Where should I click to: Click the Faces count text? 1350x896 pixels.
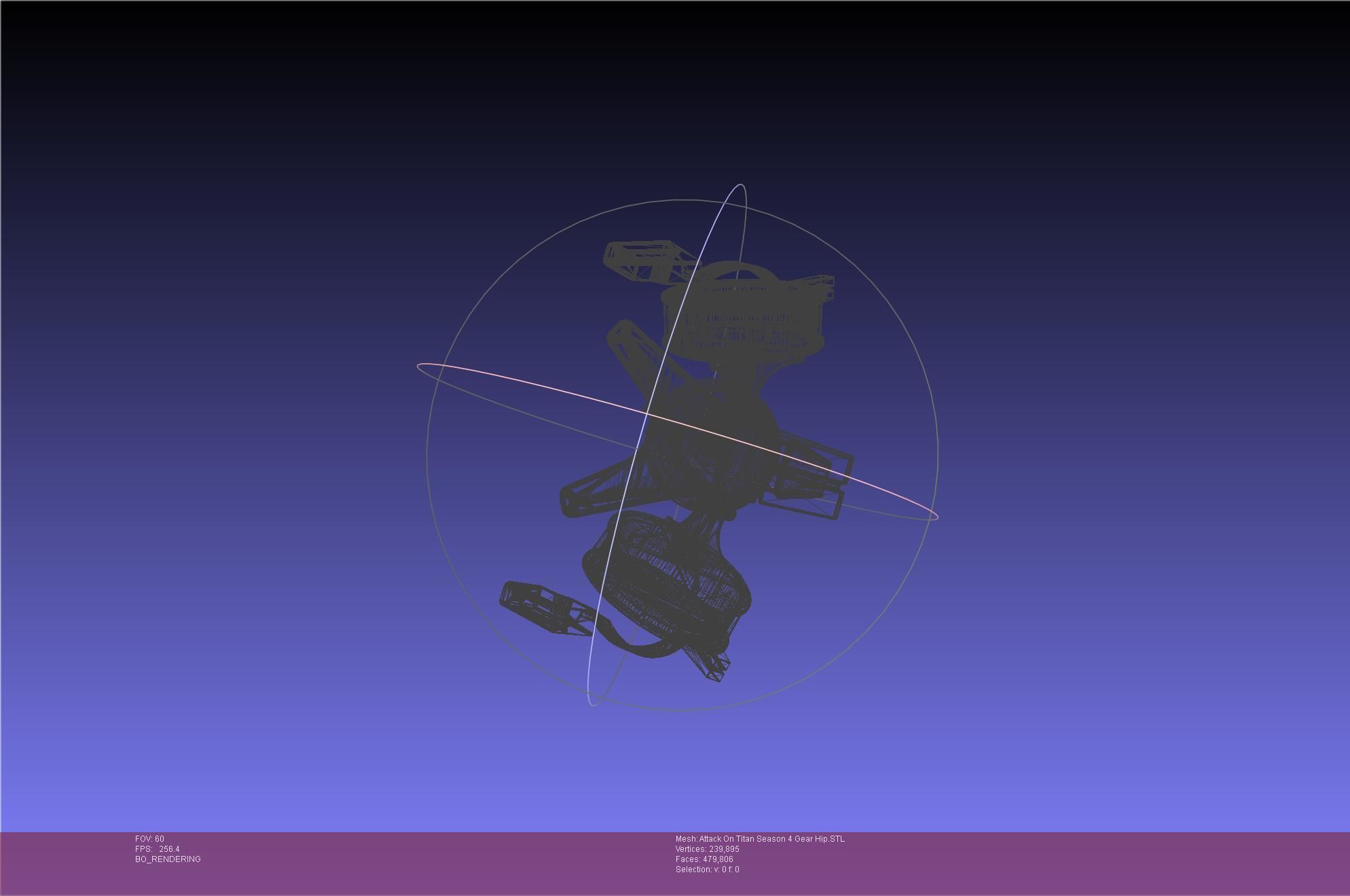pyautogui.click(x=704, y=859)
